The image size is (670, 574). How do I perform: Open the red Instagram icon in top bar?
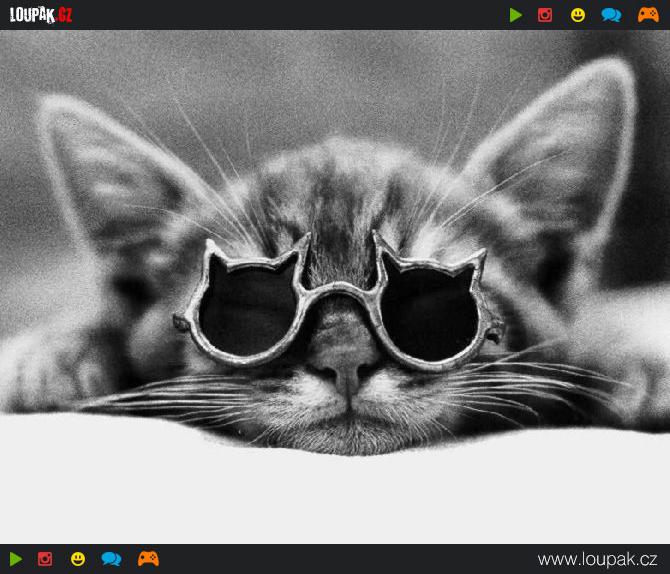click(x=545, y=15)
